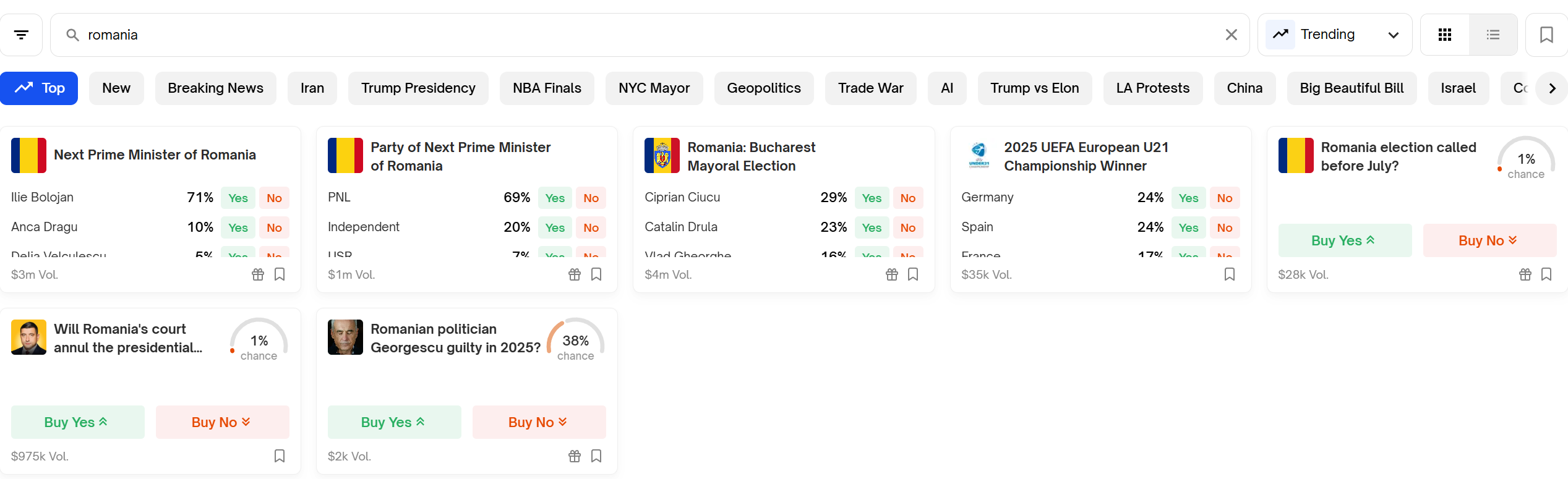The height and width of the screenshot is (479, 1568).
Task: Select the Geopolitics category tab
Action: point(763,88)
